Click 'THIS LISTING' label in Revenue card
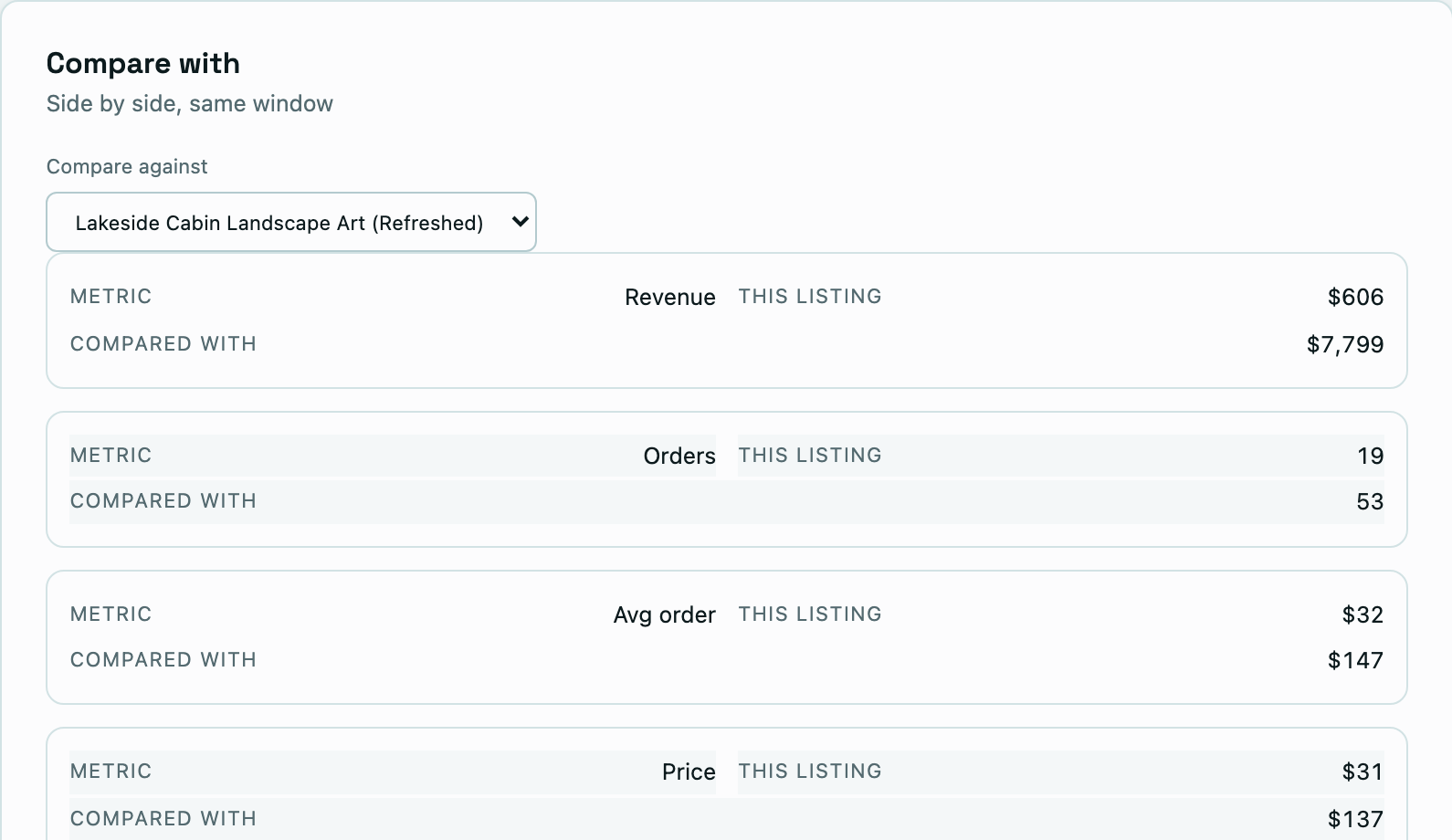 click(810, 297)
